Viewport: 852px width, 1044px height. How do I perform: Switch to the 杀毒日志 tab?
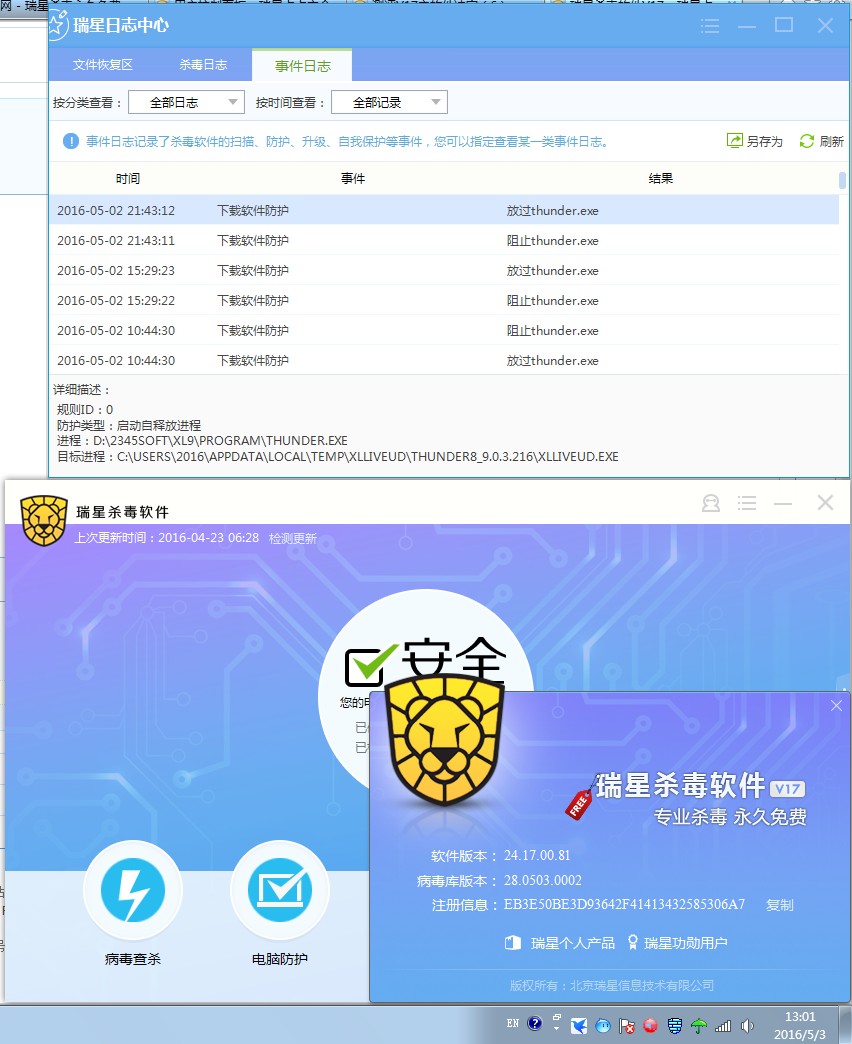point(203,65)
